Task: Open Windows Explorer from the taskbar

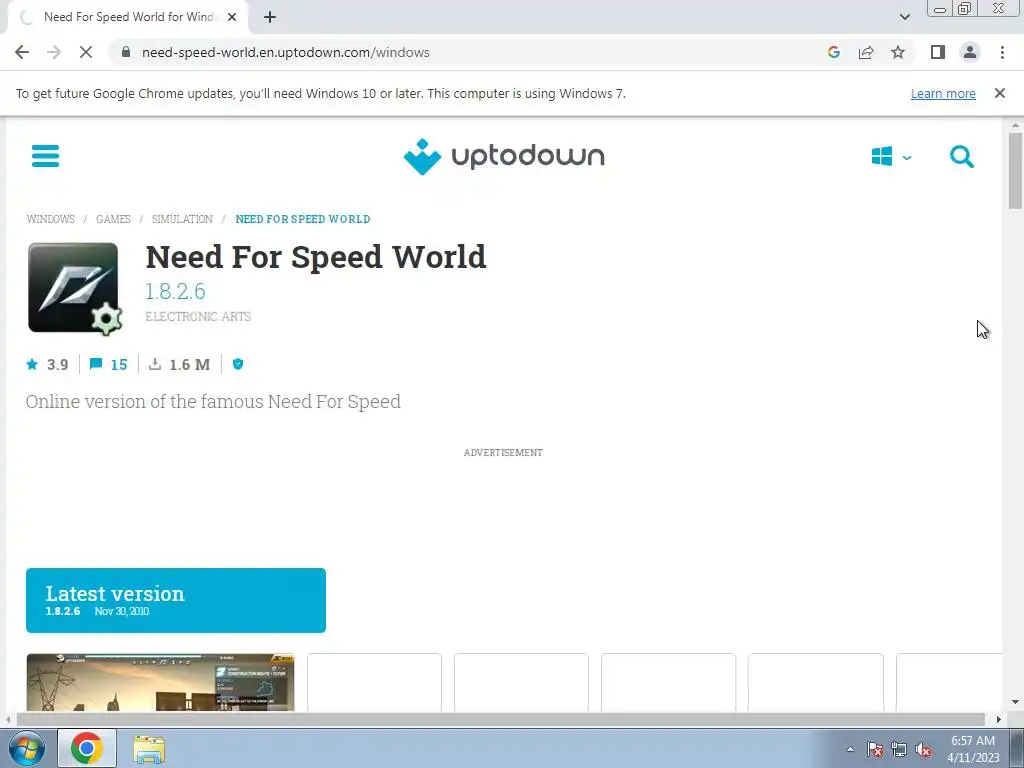Action: coord(149,748)
